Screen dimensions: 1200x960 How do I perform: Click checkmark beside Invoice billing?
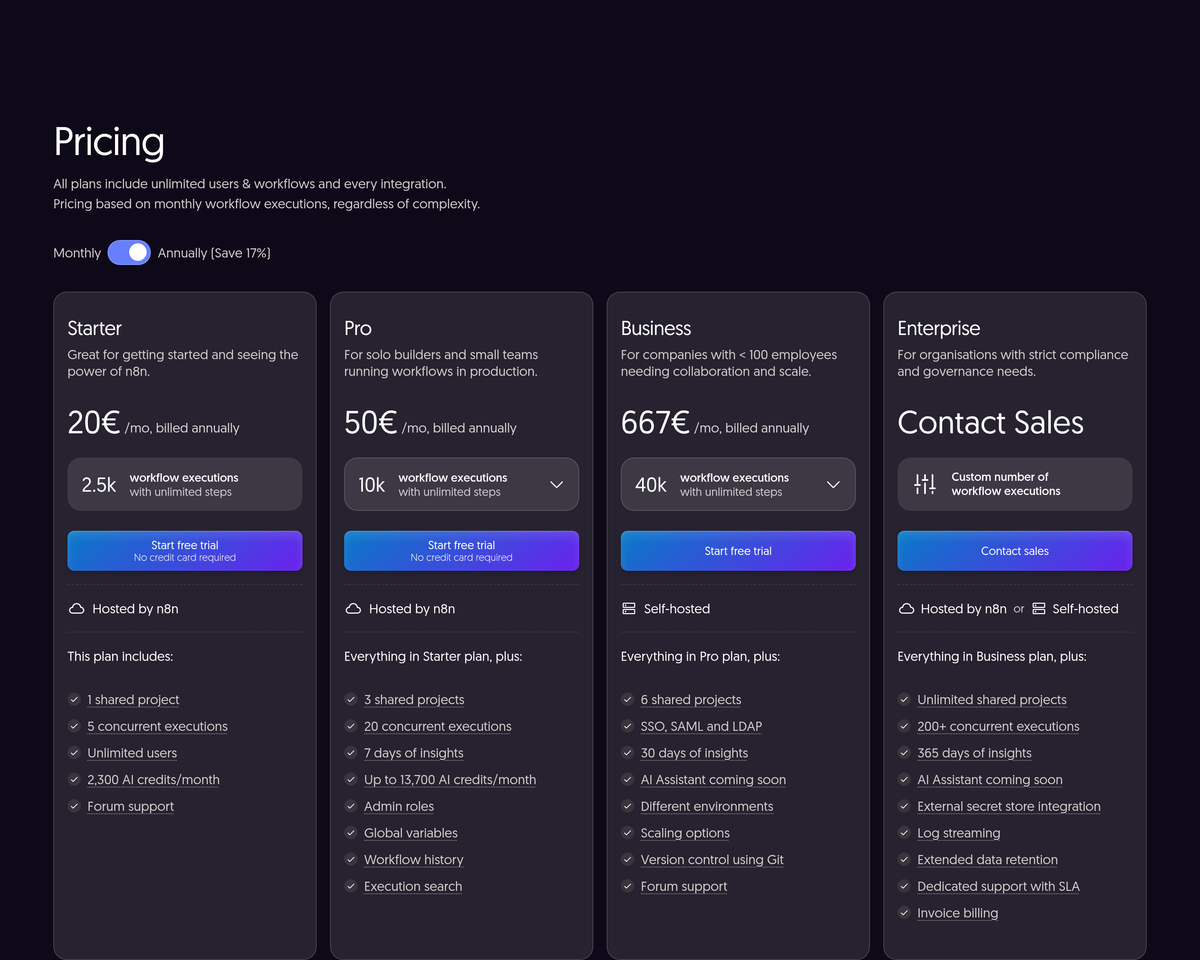[x=904, y=913]
